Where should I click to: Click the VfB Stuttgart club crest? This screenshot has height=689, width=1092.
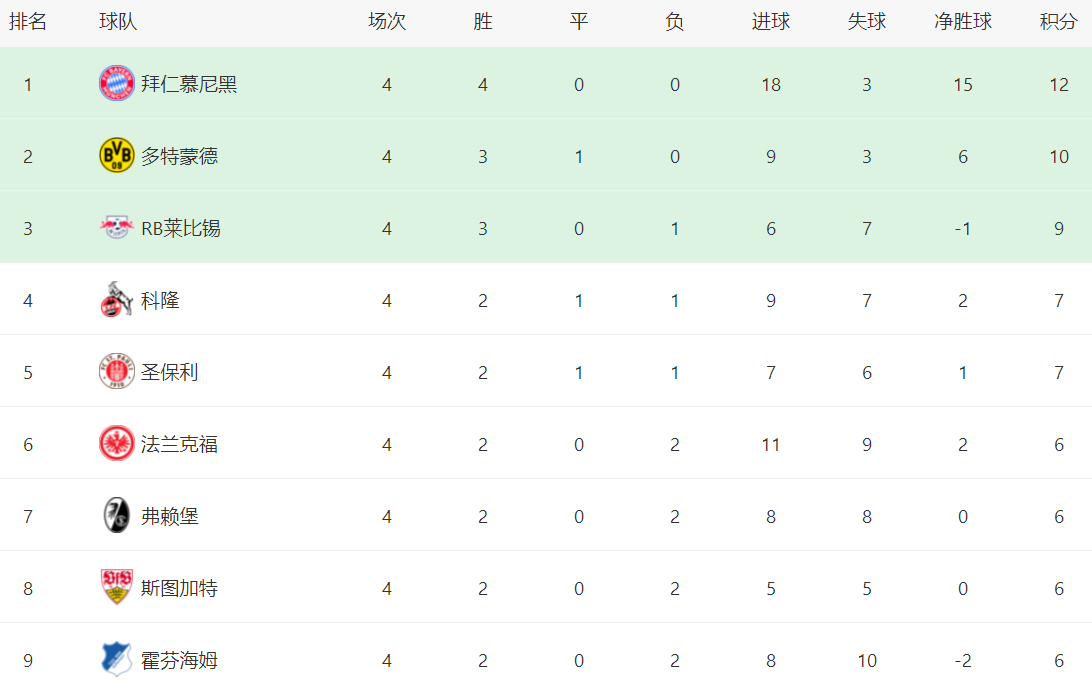(x=116, y=588)
